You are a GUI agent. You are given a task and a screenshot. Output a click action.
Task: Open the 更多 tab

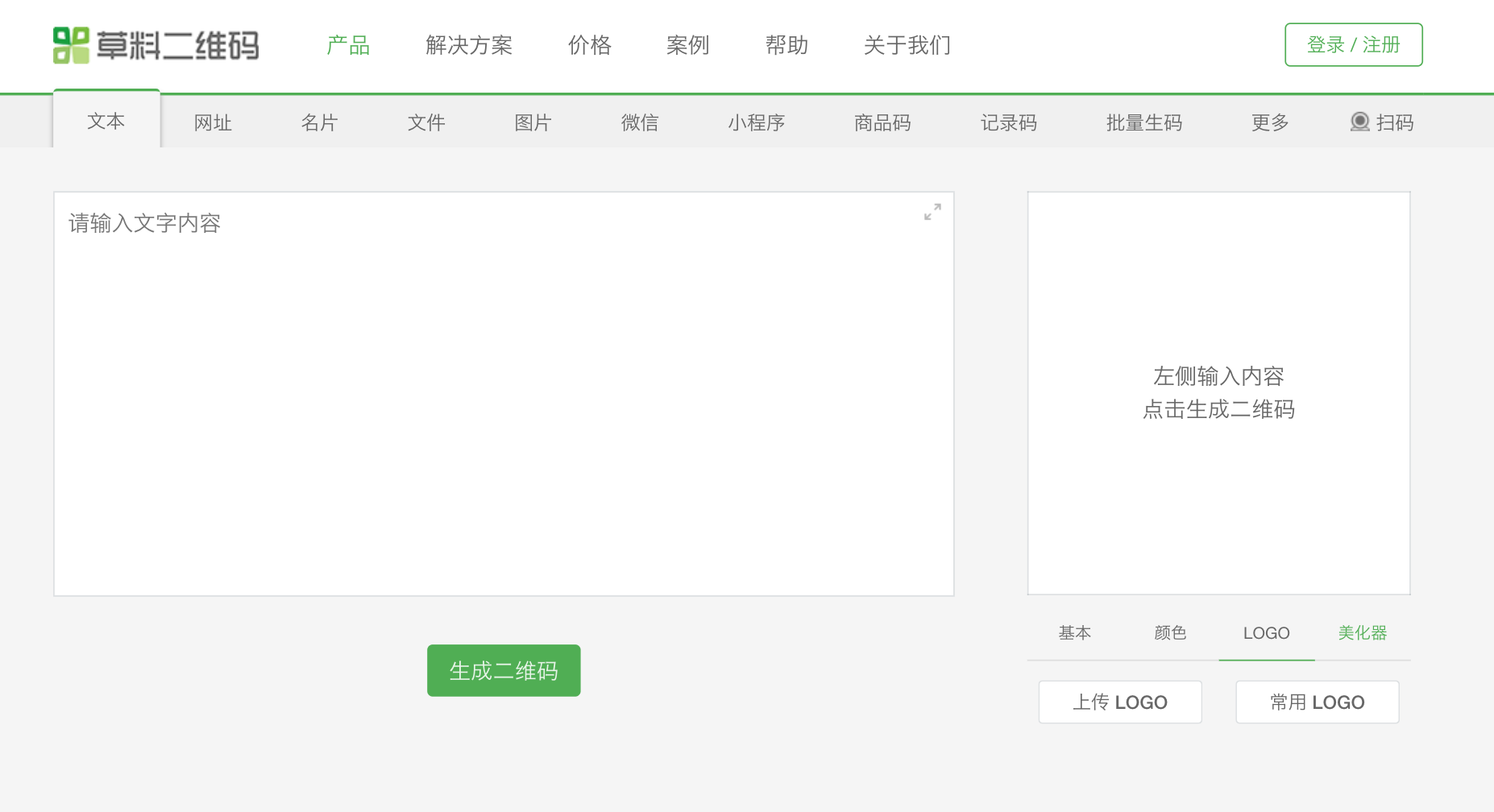click(1270, 122)
